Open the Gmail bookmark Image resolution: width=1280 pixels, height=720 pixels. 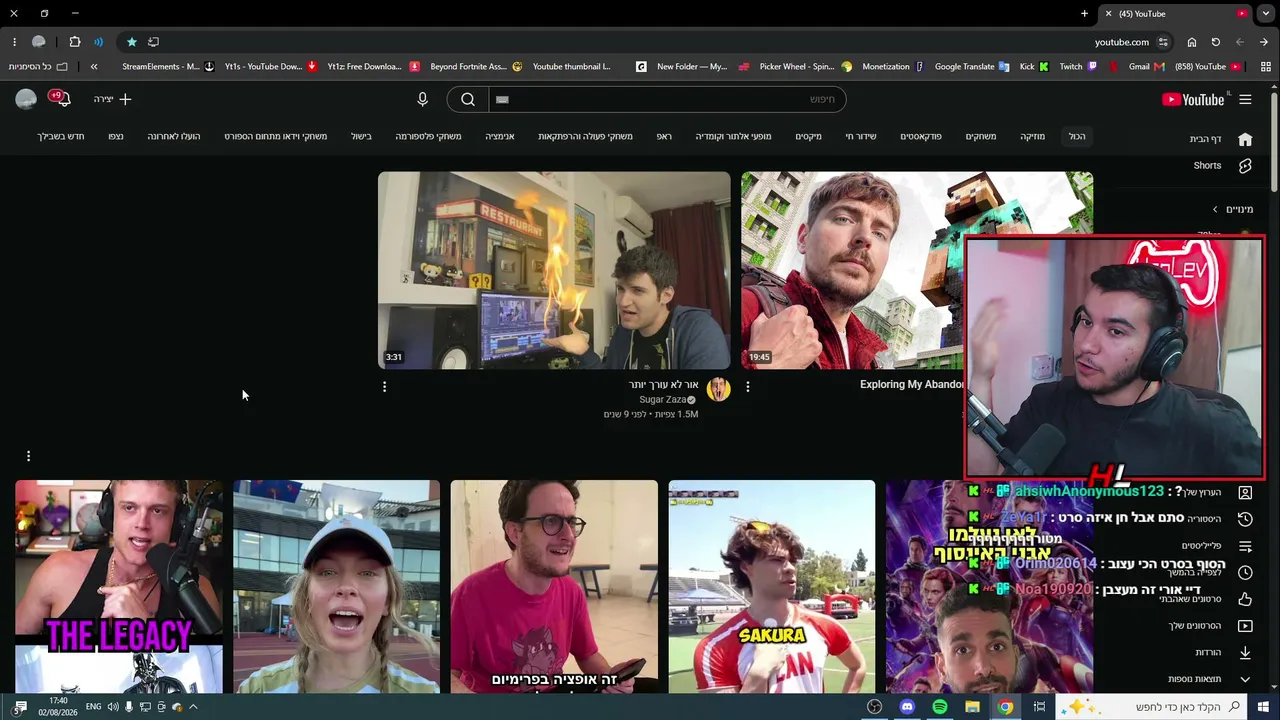(1146, 67)
